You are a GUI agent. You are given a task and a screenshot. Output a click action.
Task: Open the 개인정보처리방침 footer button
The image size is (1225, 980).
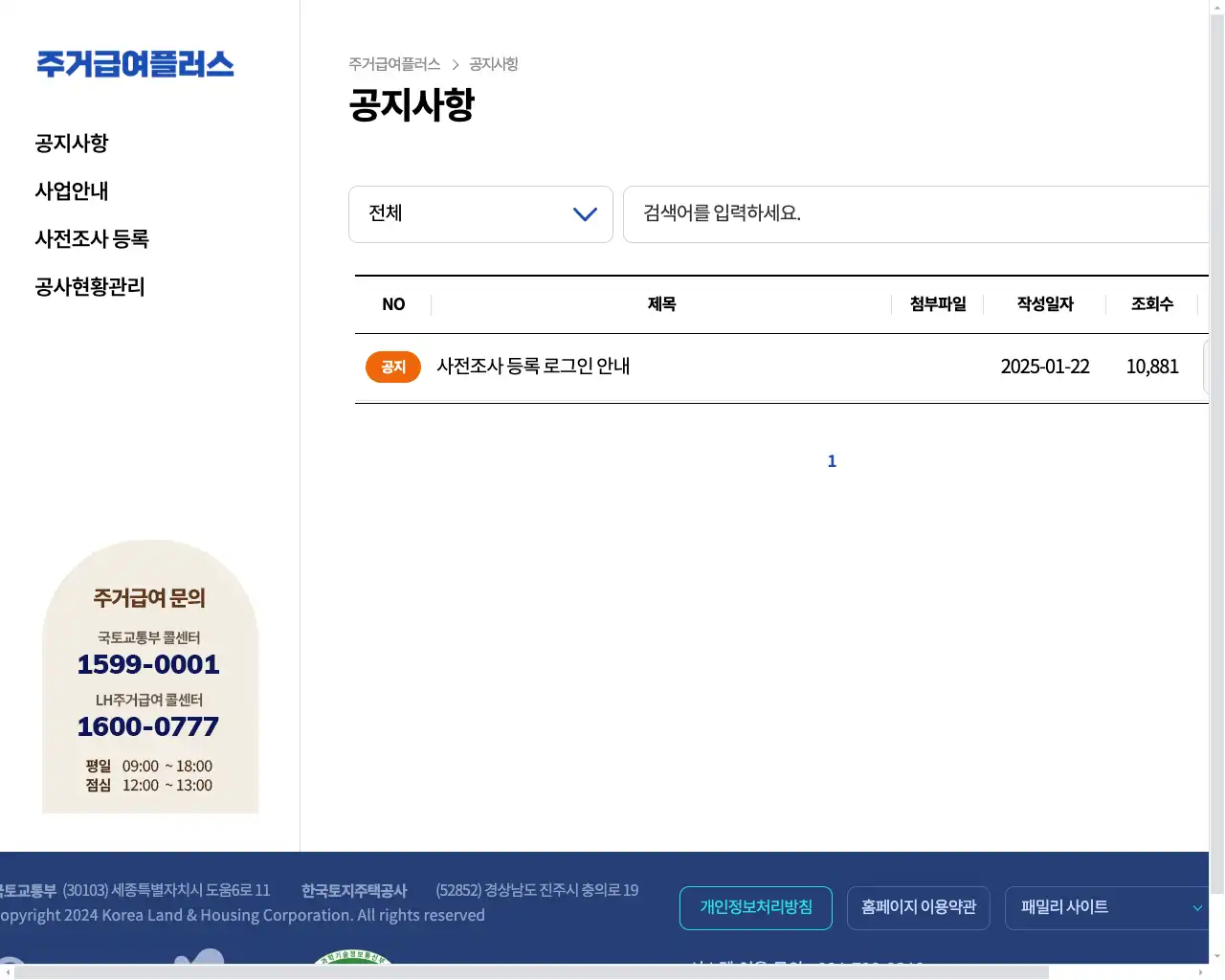tap(755, 907)
